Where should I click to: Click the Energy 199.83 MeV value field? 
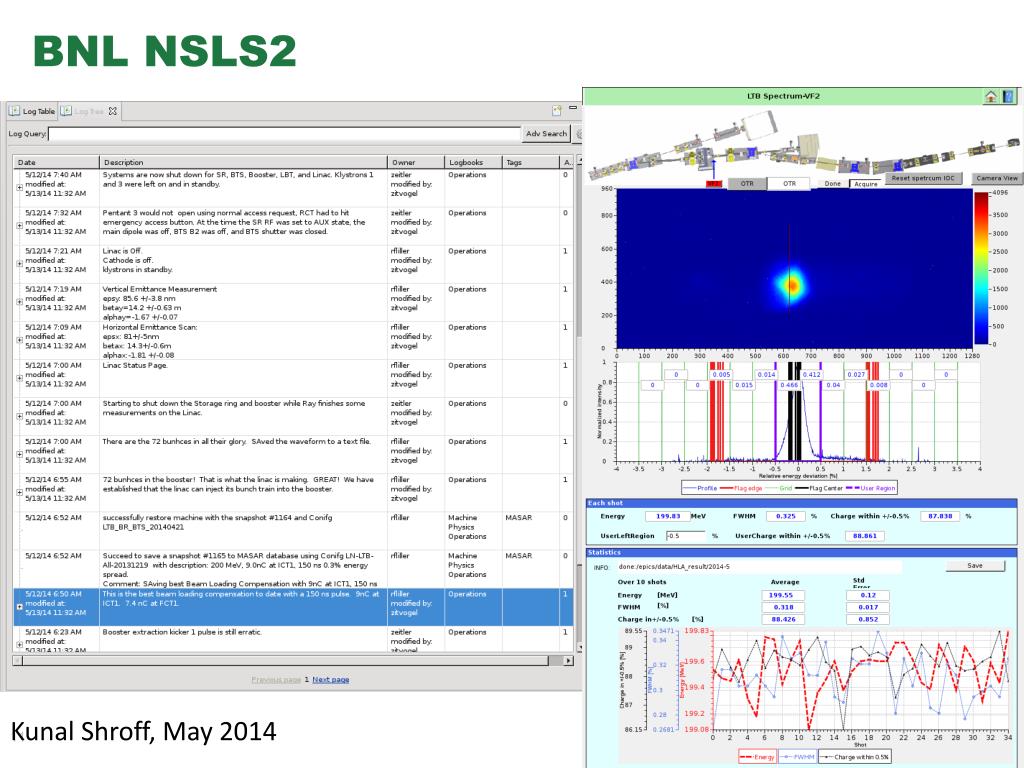(x=667, y=516)
